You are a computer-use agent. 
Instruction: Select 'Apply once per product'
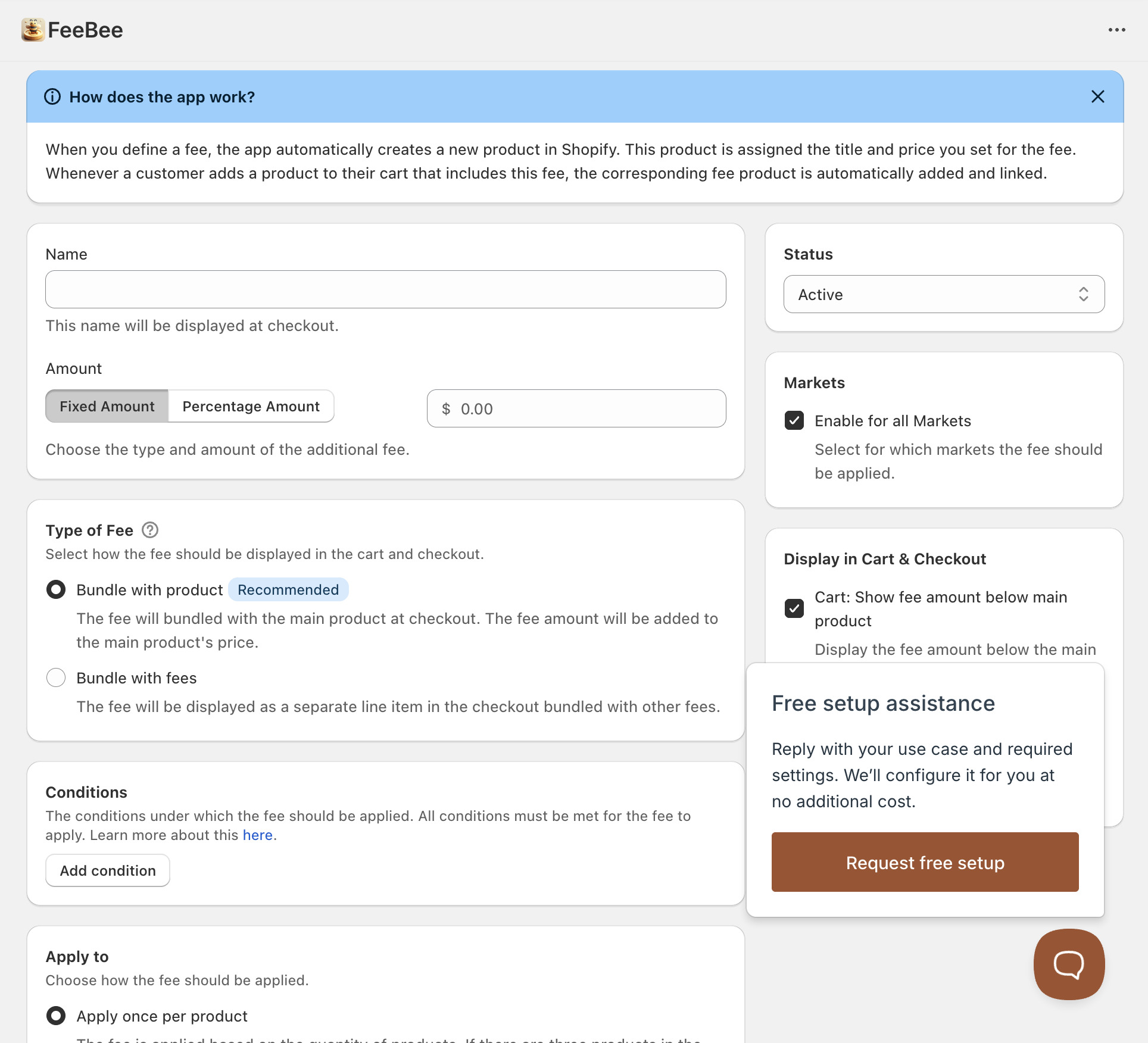point(55,1016)
